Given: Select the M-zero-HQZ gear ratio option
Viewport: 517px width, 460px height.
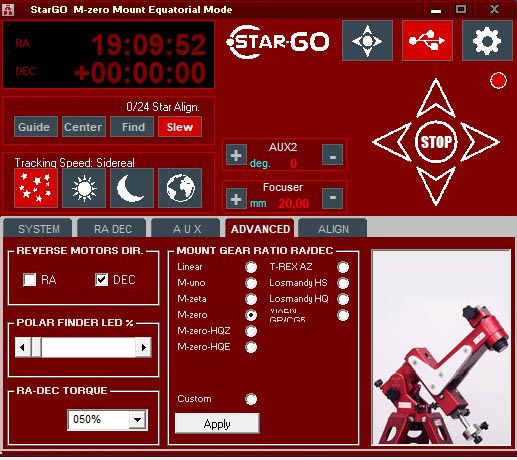Looking at the screenshot, I should 251,331.
